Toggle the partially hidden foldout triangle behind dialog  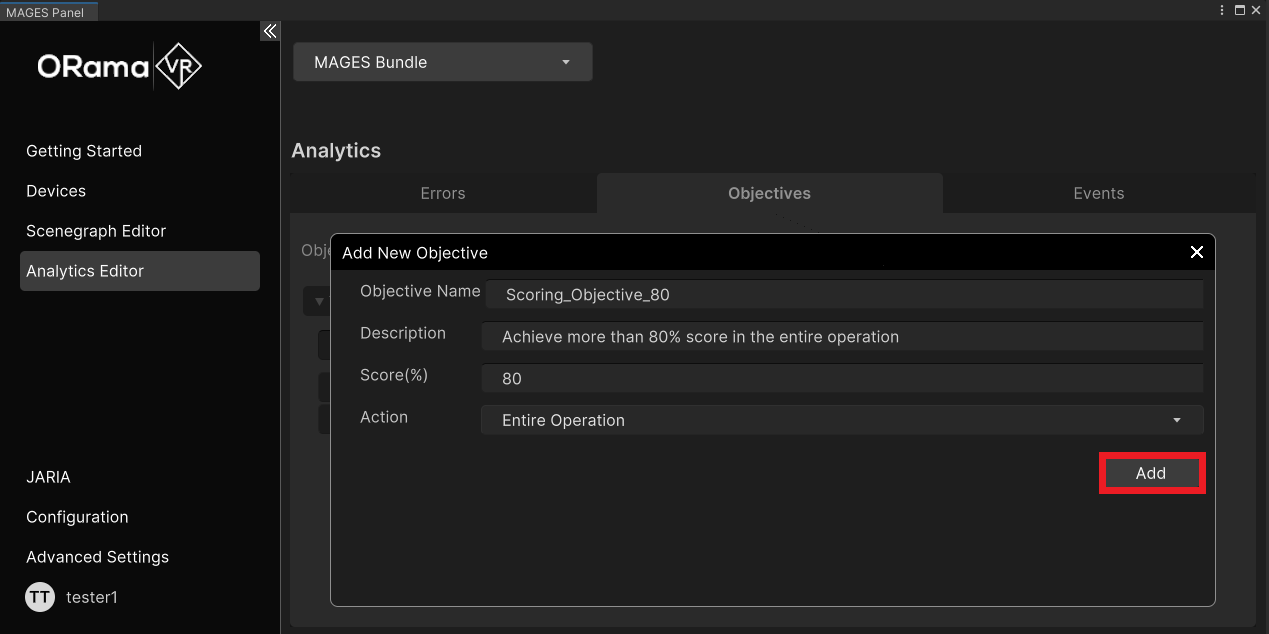tap(319, 301)
